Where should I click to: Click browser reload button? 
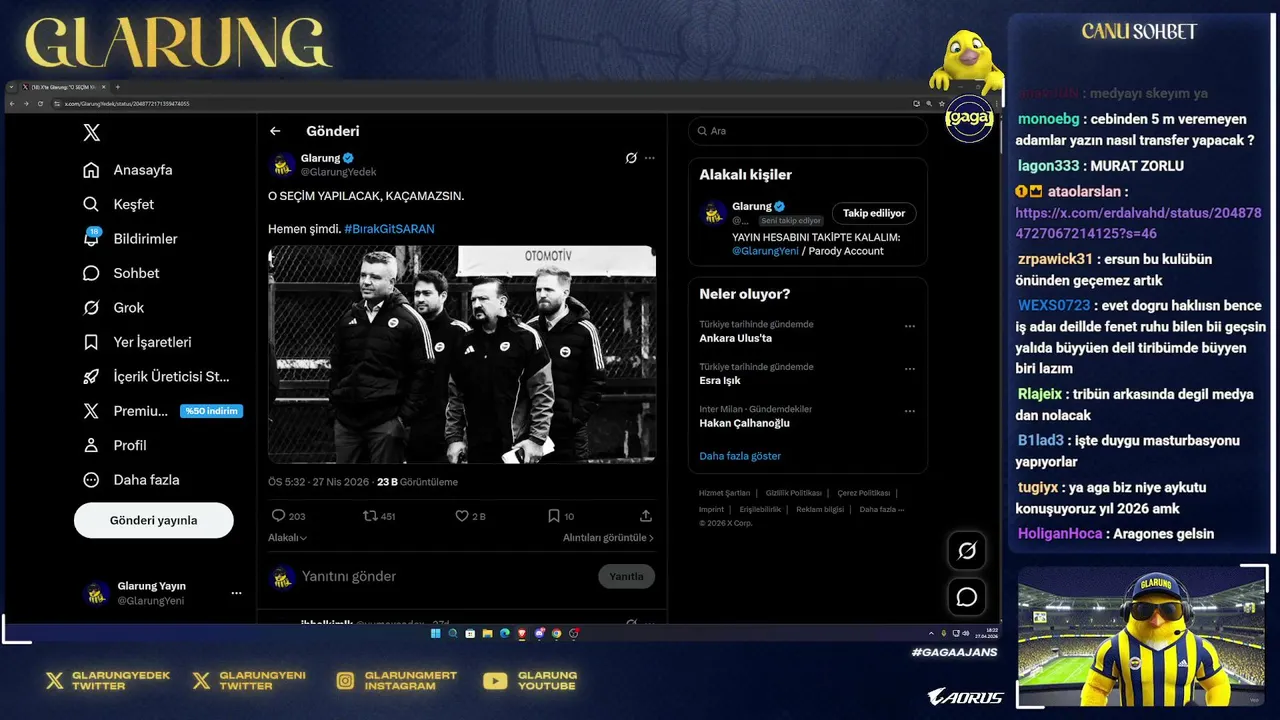[39, 104]
